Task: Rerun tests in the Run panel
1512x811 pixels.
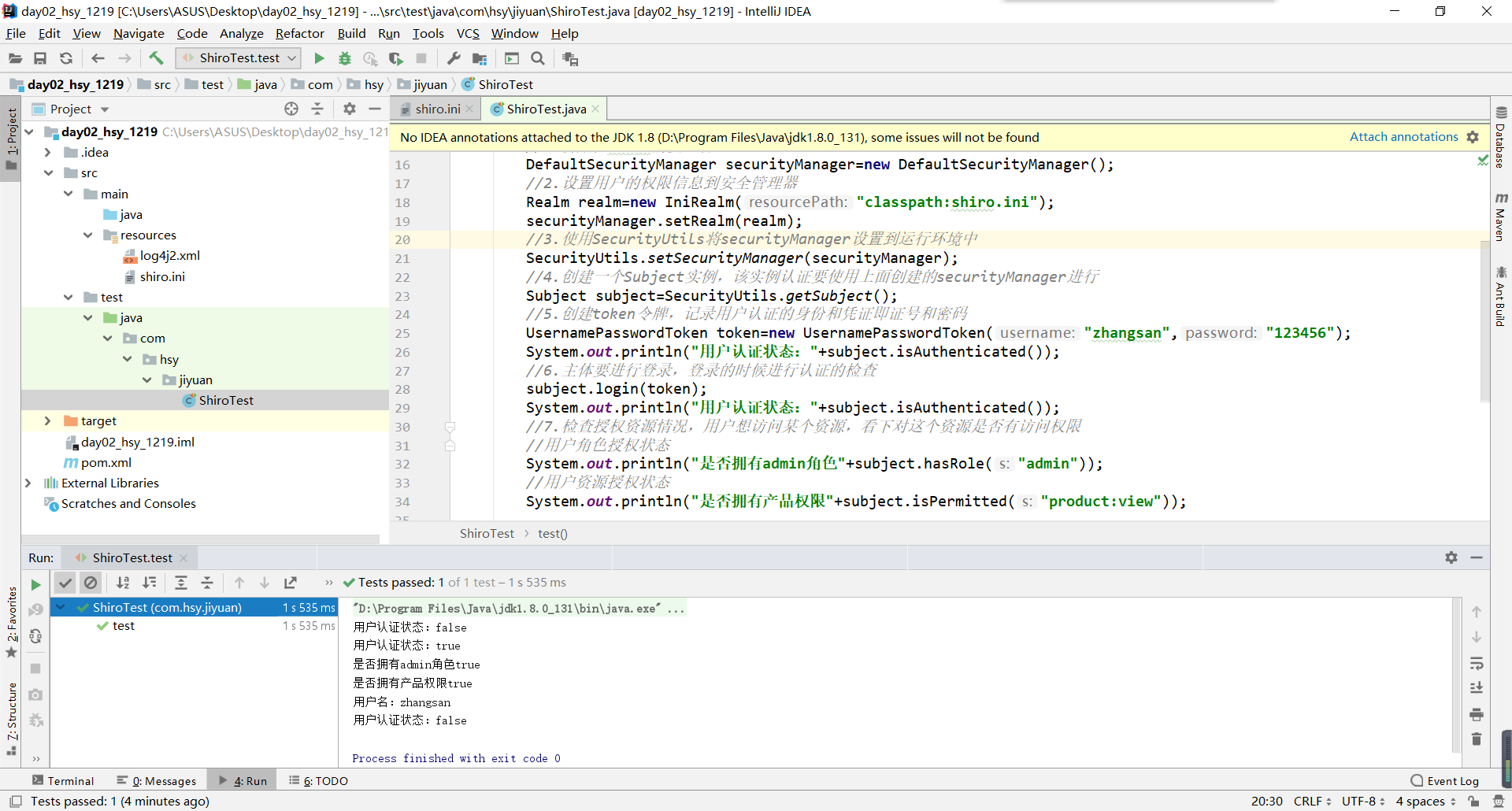Action: point(35,584)
